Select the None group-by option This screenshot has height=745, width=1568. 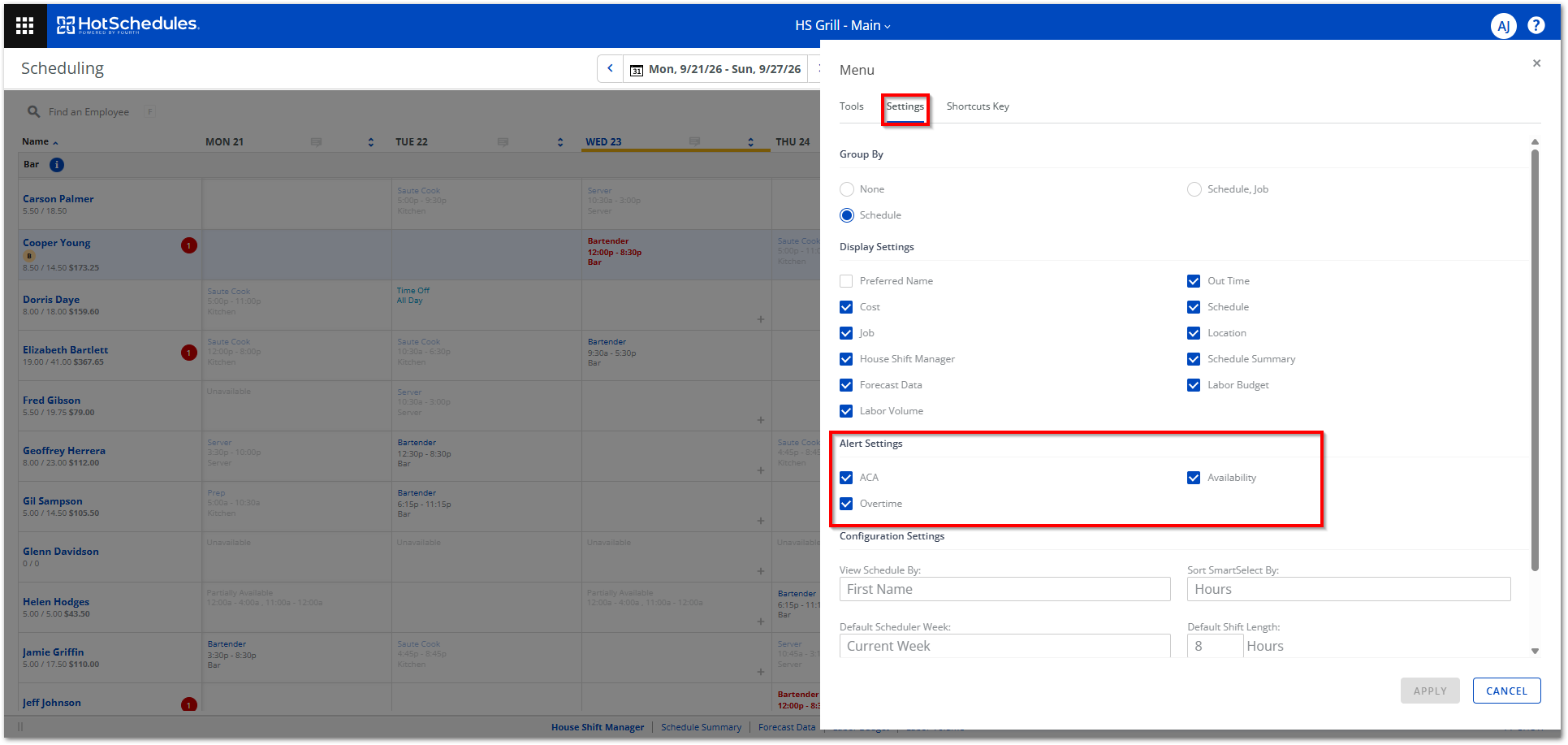click(847, 189)
